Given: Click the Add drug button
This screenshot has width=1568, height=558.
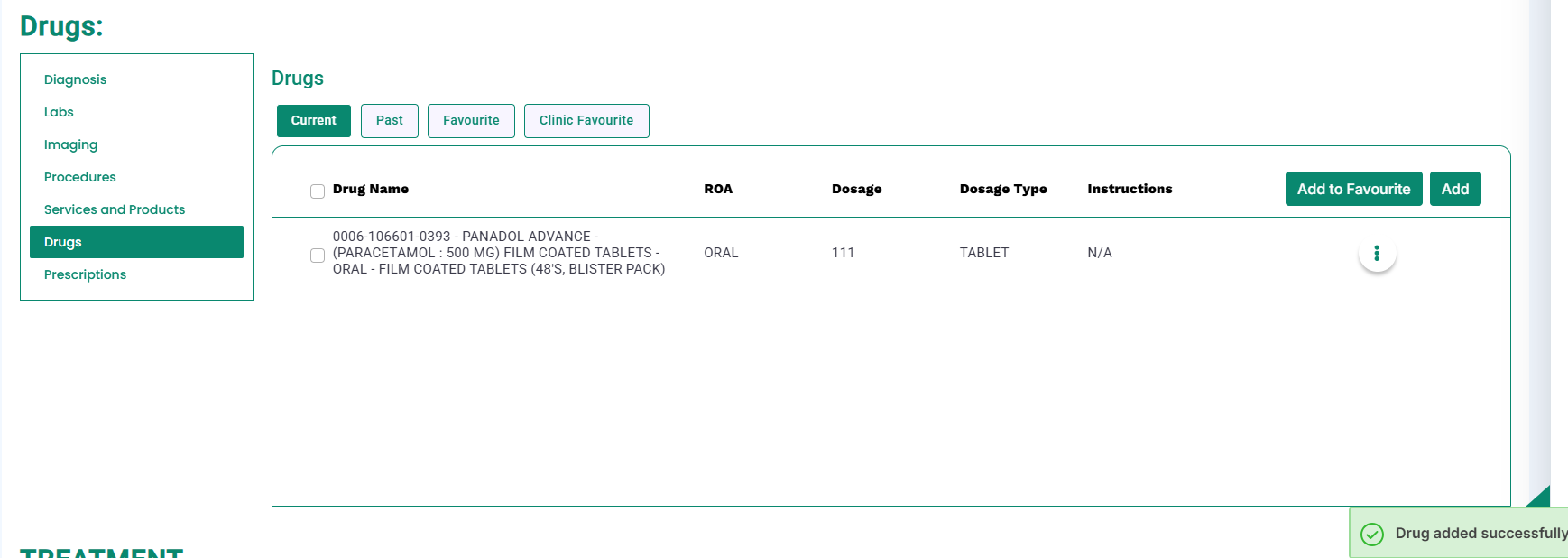Looking at the screenshot, I should (1454, 189).
